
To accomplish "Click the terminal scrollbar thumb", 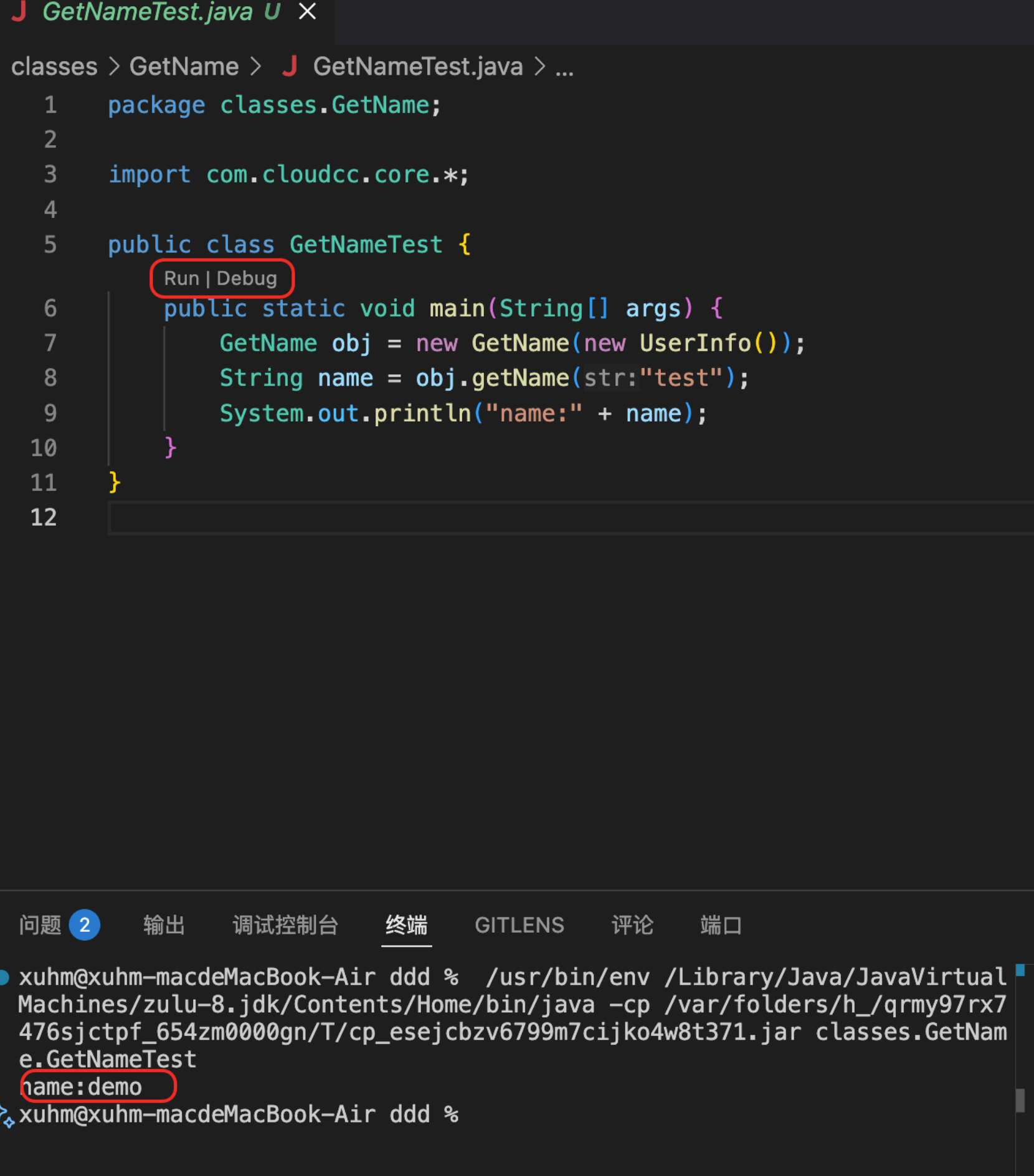I will point(1020,1100).
